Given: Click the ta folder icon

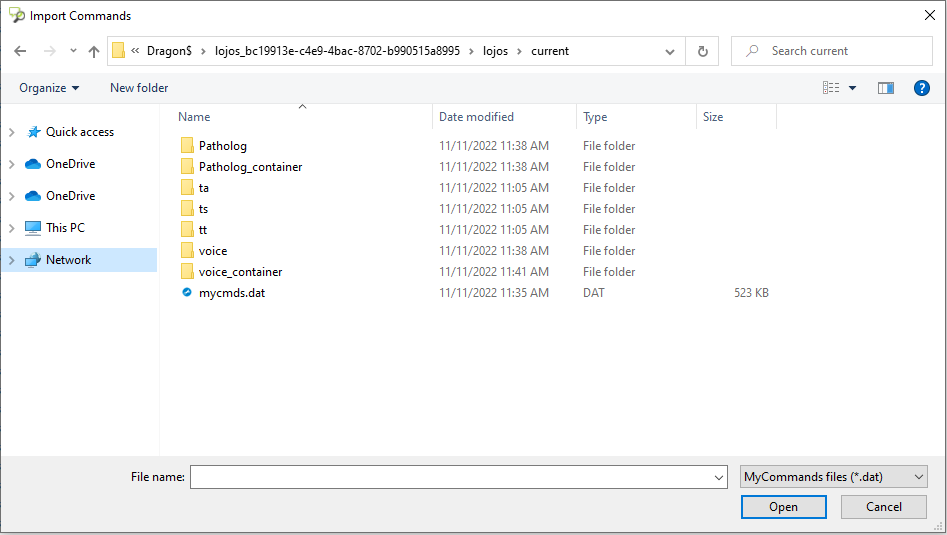Looking at the screenshot, I should click(x=187, y=188).
